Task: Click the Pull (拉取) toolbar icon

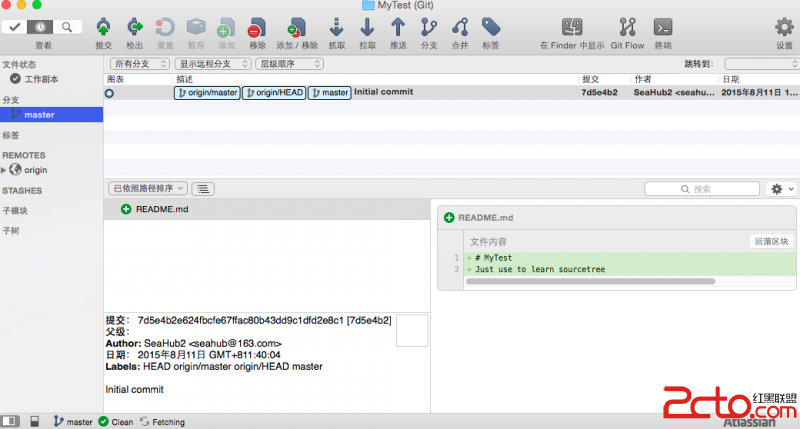Action: click(367, 27)
